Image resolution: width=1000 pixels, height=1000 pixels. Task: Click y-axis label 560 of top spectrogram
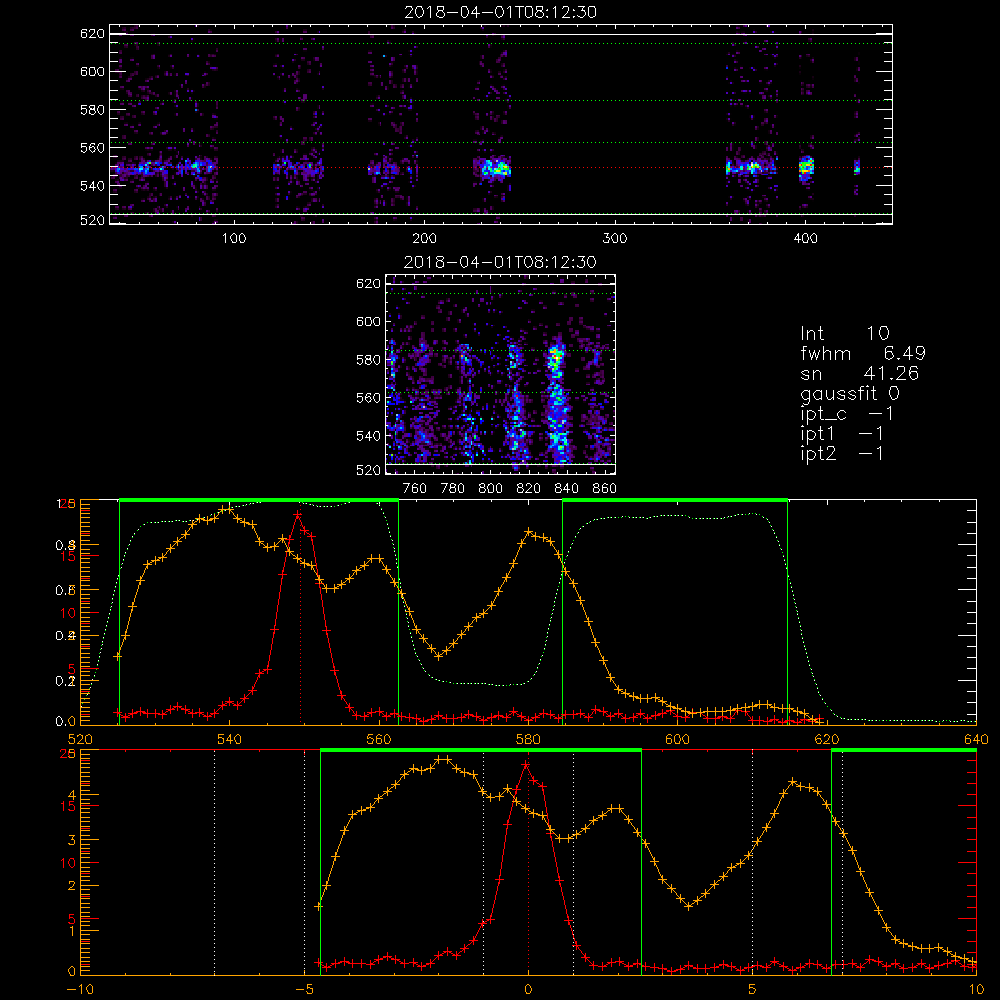92,147
